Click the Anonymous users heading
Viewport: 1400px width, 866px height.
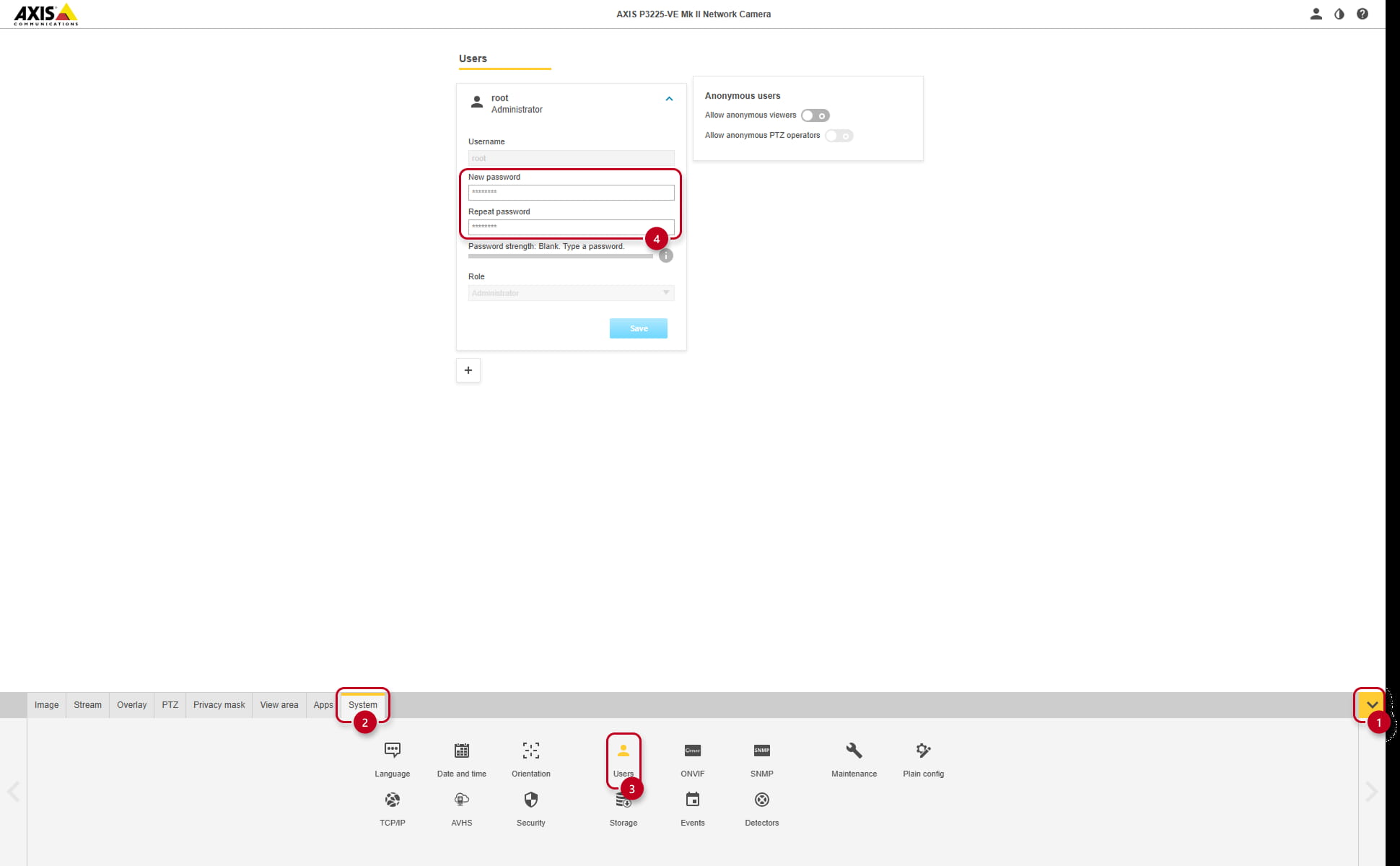coord(743,96)
